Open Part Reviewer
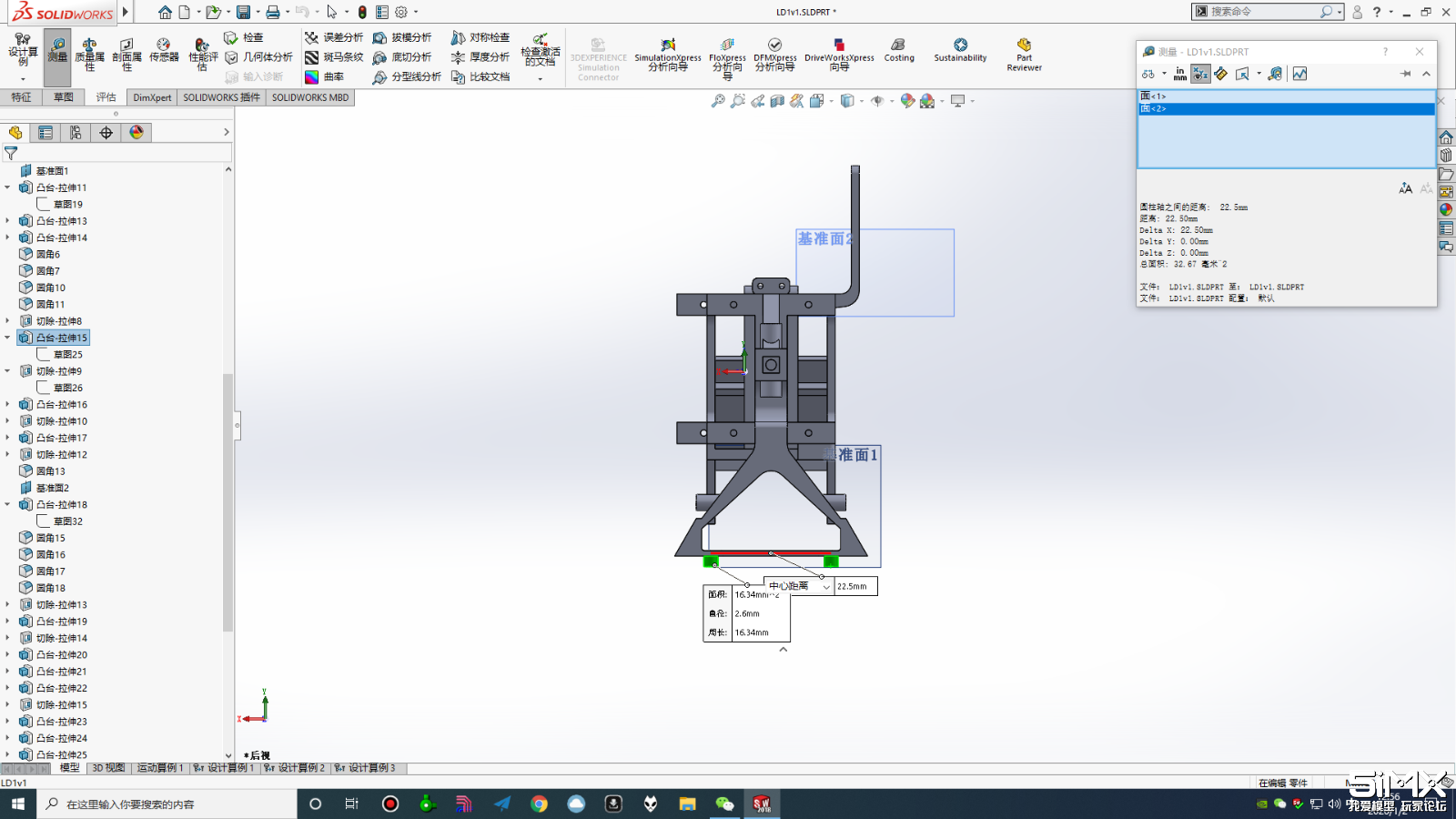Screen dimensions: 1456x819 (x=1024, y=55)
